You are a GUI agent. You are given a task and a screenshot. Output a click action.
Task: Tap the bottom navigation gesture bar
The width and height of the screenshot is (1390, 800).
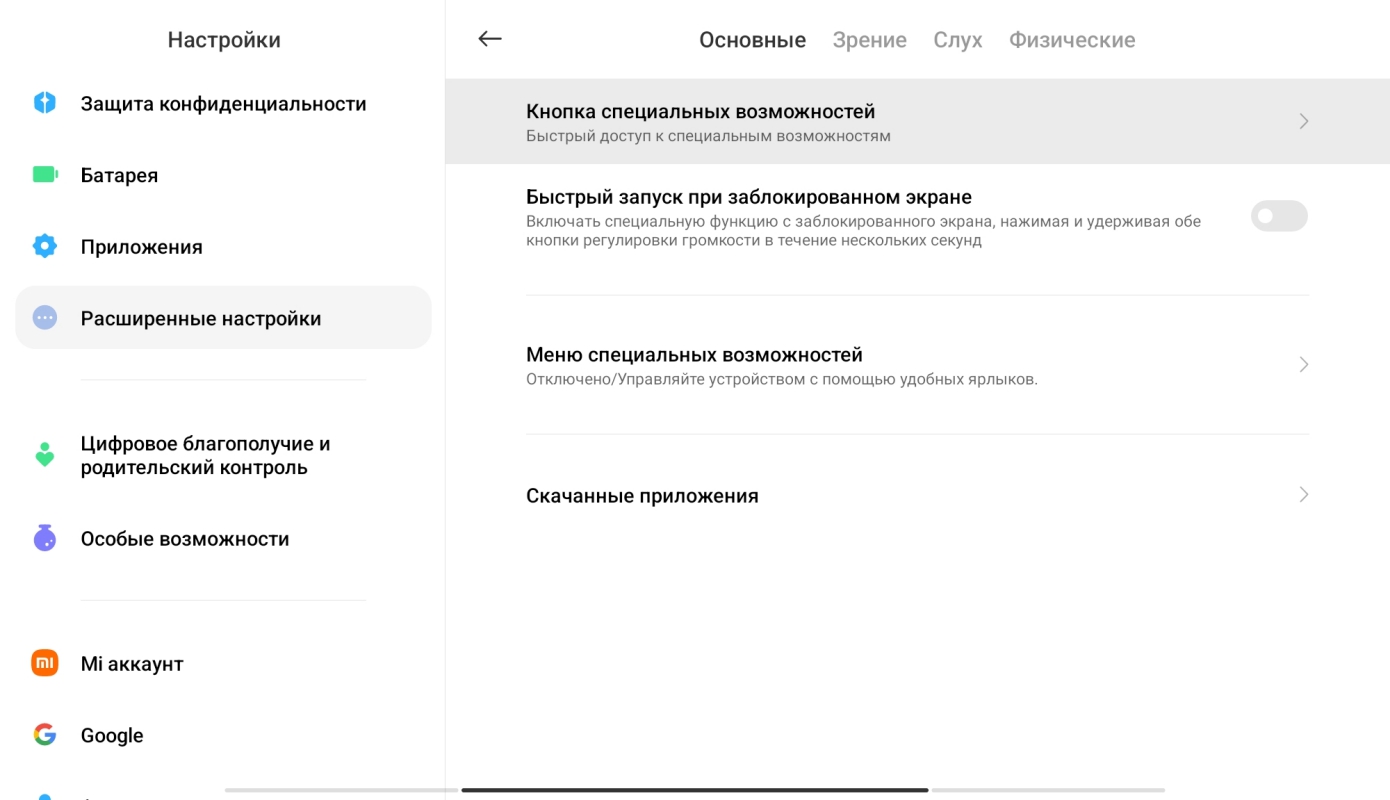694,790
